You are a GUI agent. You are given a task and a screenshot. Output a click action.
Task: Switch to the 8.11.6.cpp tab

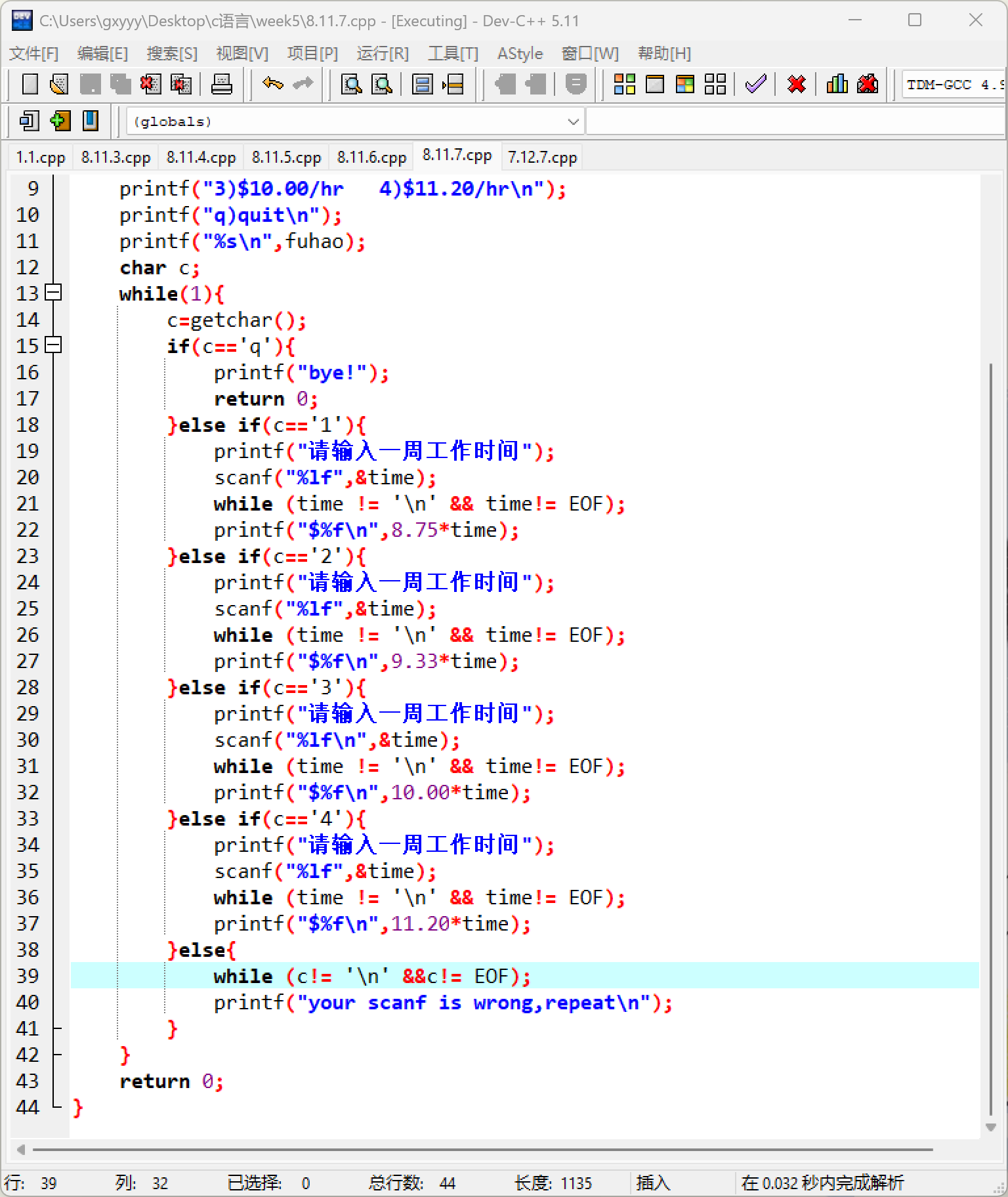(371, 157)
